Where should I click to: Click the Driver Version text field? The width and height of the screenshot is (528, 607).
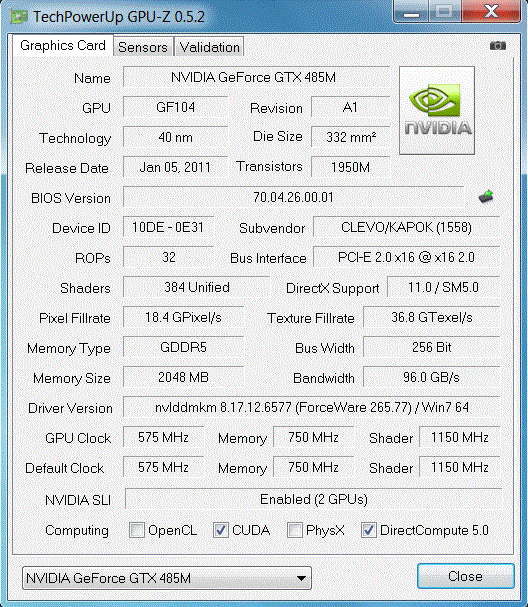(x=312, y=407)
